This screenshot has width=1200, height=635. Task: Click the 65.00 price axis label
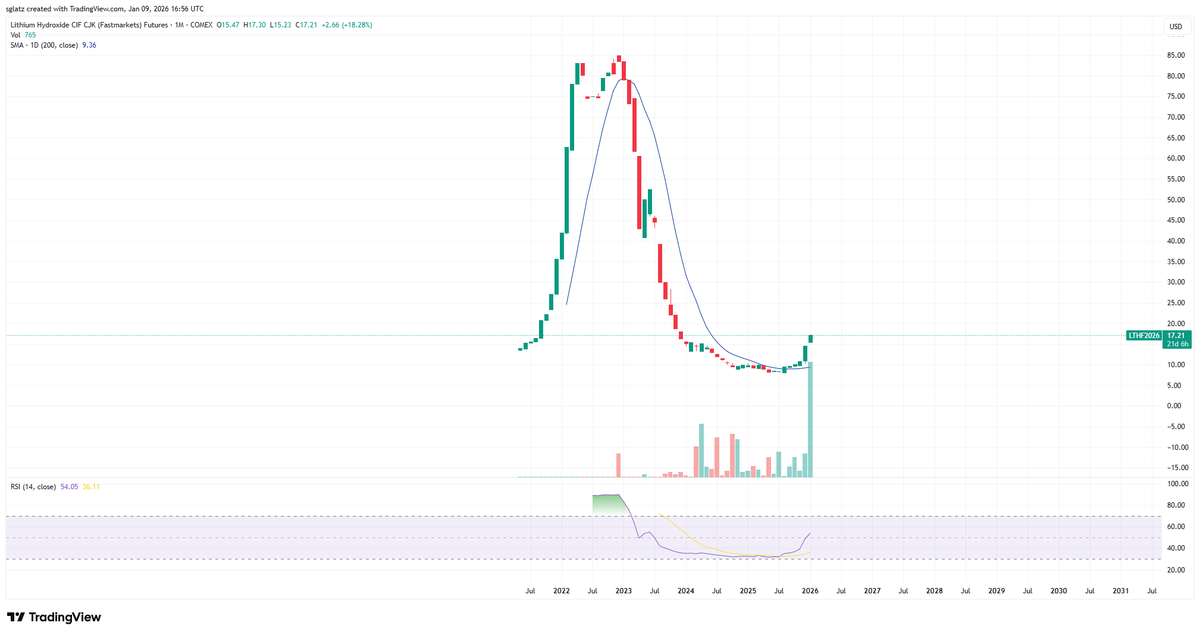(1176, 138)
